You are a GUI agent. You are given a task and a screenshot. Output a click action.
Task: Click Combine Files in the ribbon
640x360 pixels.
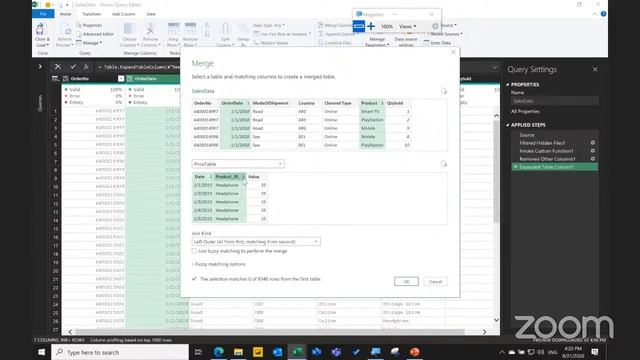pyautogui.click(x=335, y=43)
